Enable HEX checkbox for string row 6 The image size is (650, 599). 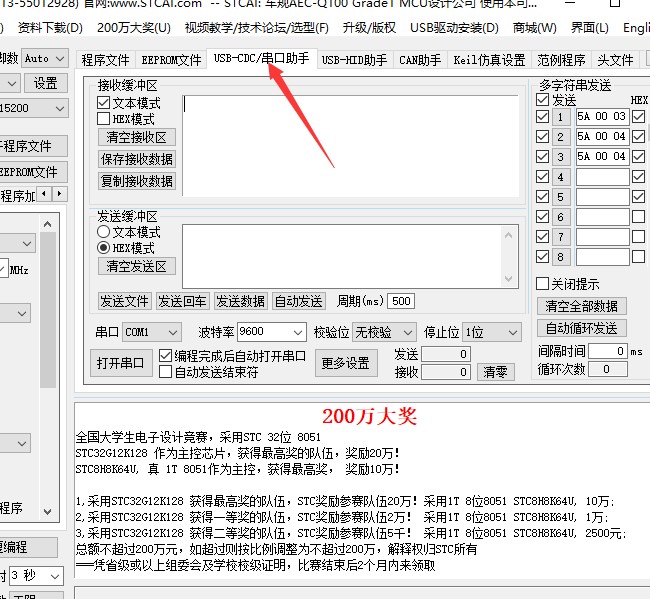tap(638, 217)
